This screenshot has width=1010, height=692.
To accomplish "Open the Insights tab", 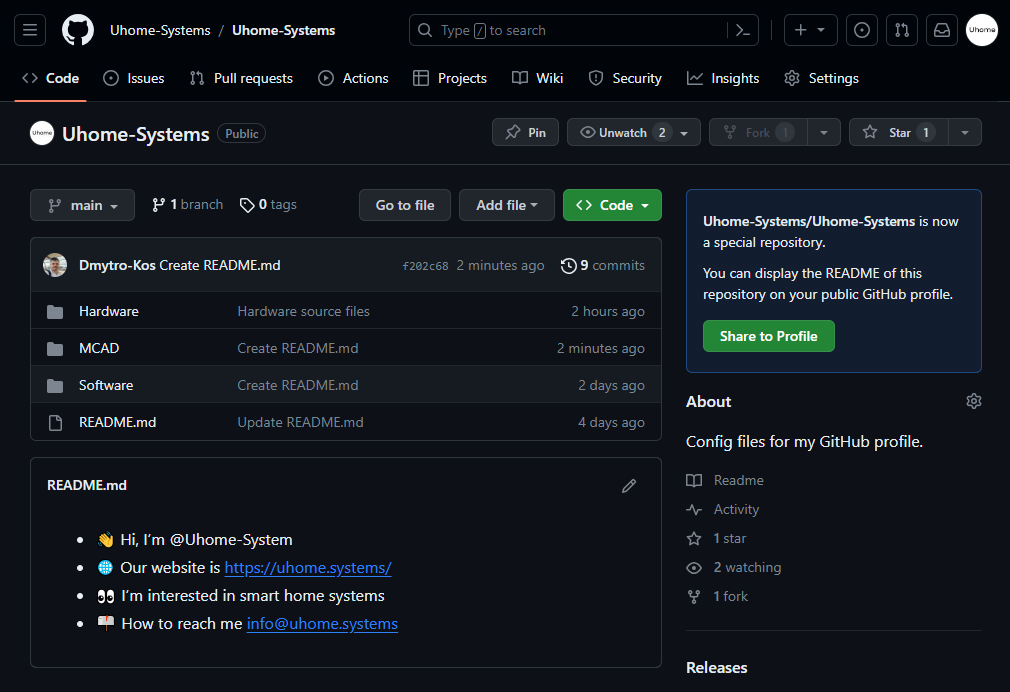I will click(723, 78).
